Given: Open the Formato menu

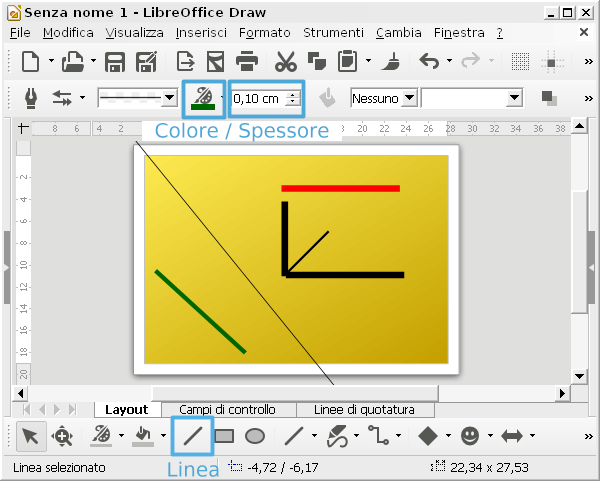Looking at the screenshot, I should click(265, 33).
